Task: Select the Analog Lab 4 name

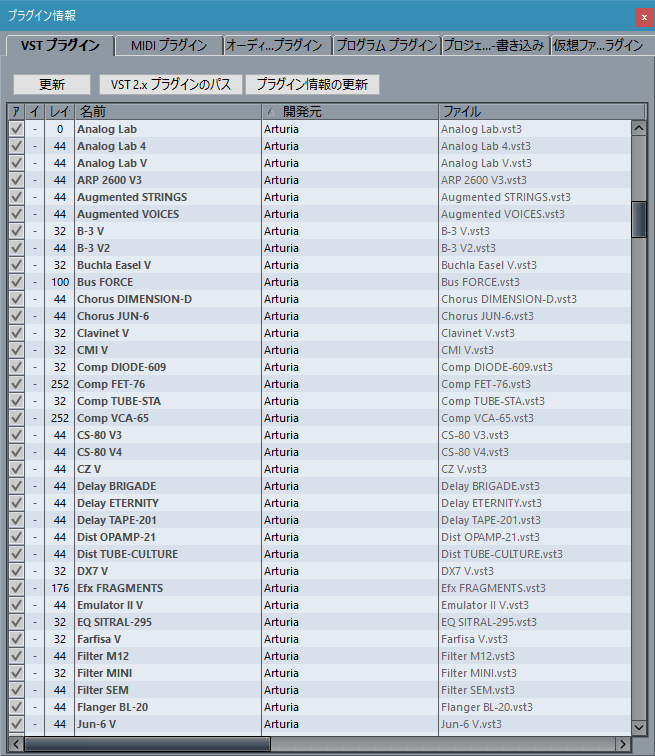Action: (111, 146)
